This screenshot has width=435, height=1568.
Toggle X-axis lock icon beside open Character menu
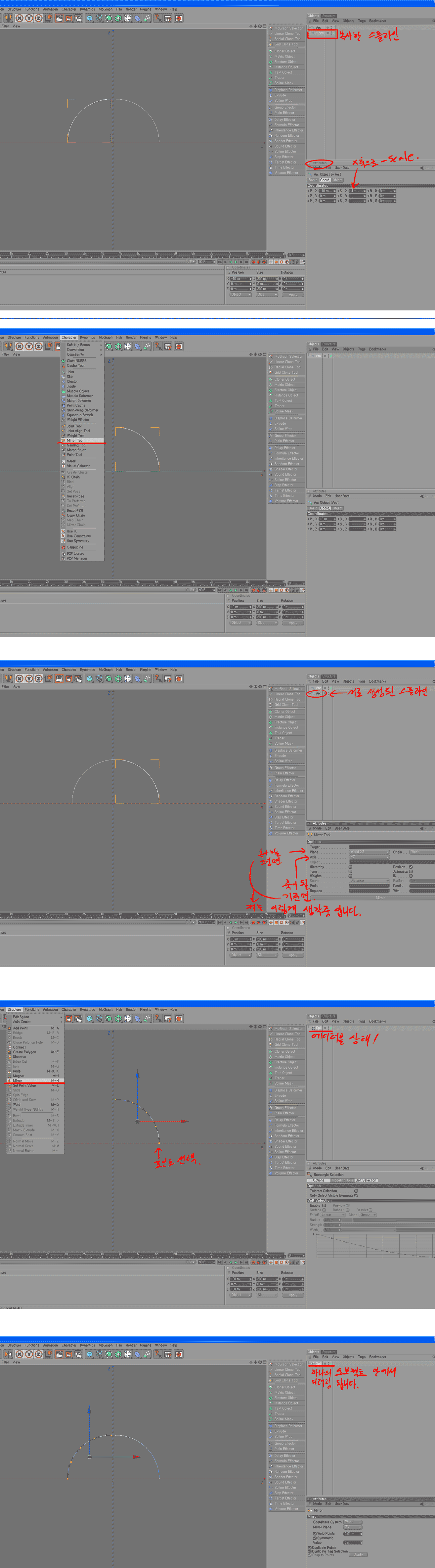[x=20, y=346]
